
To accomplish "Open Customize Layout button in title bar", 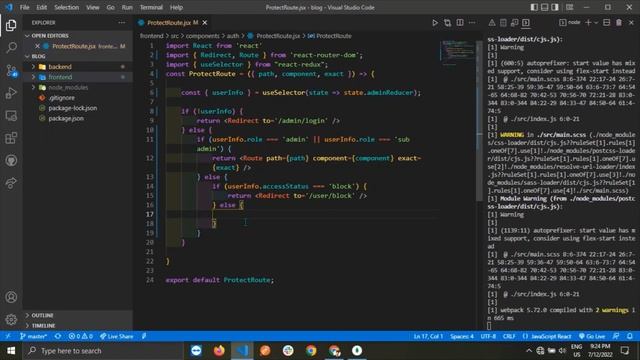I will tap(569, 7).
